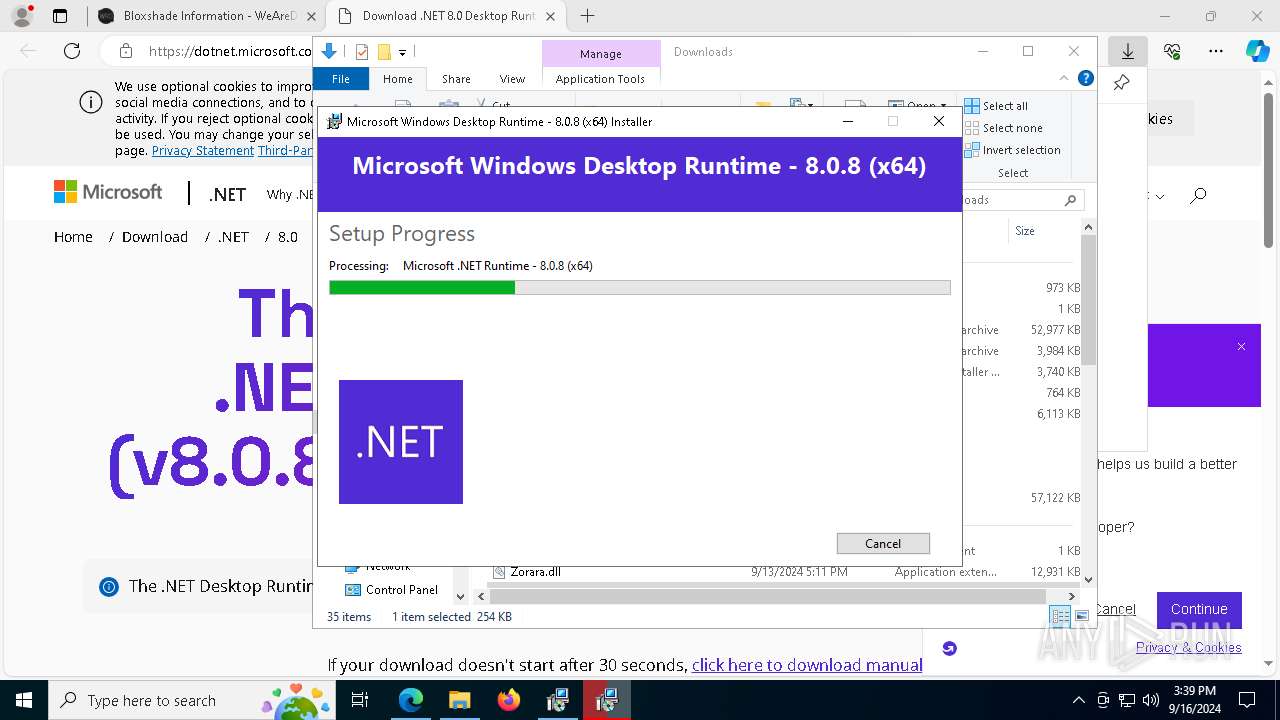Image resolution: width=1280 pixels, height=720 pixels.
Task: Switch Explorer to Large icons view
Action: [x=1081, y=616]
